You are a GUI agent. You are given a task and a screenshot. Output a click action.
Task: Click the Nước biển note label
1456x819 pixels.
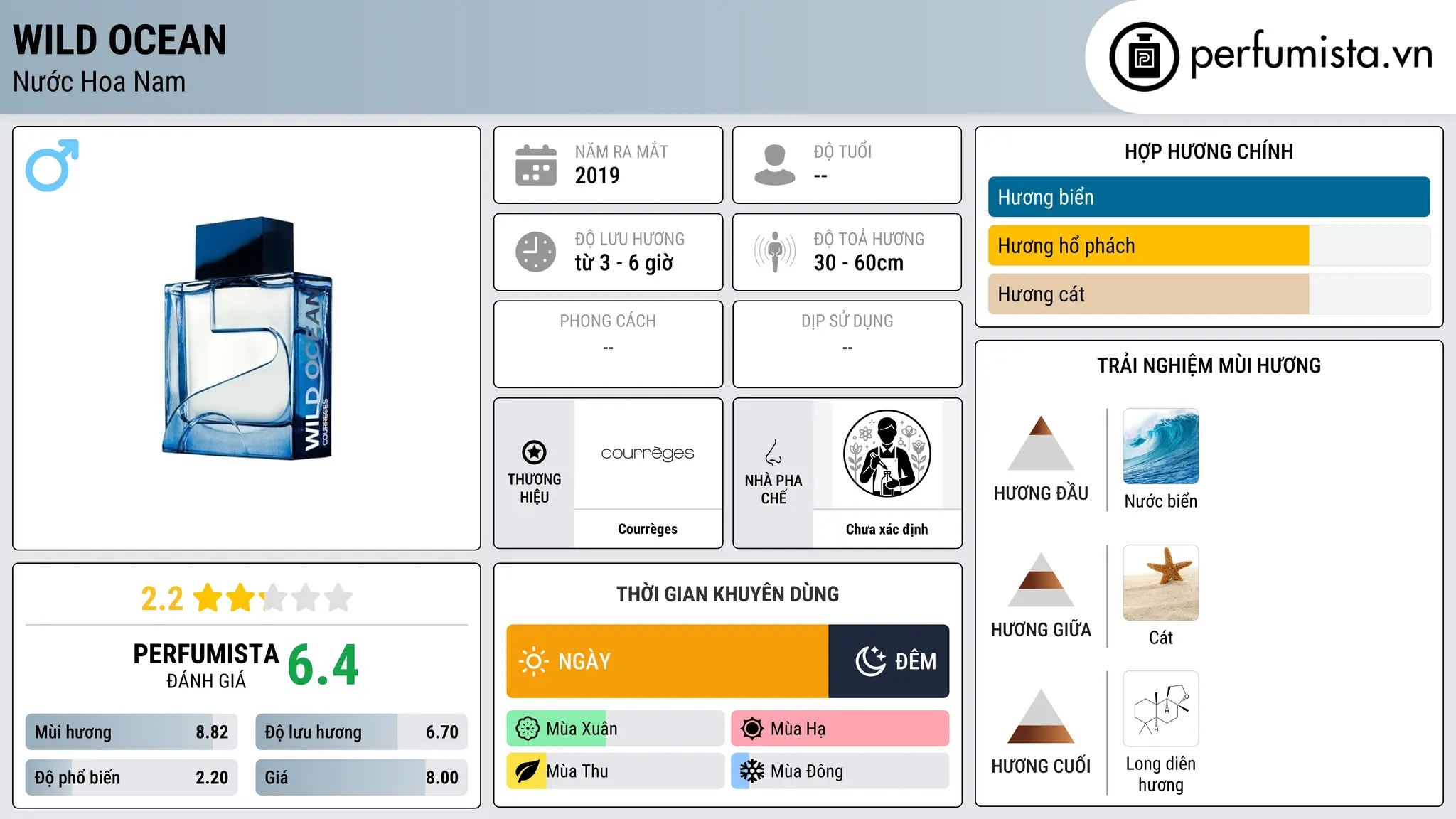(x=1161, y=501)
